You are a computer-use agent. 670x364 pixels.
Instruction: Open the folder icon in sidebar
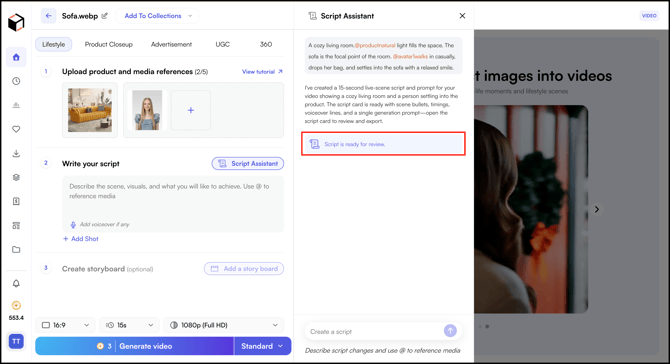[x=16, y=250]
